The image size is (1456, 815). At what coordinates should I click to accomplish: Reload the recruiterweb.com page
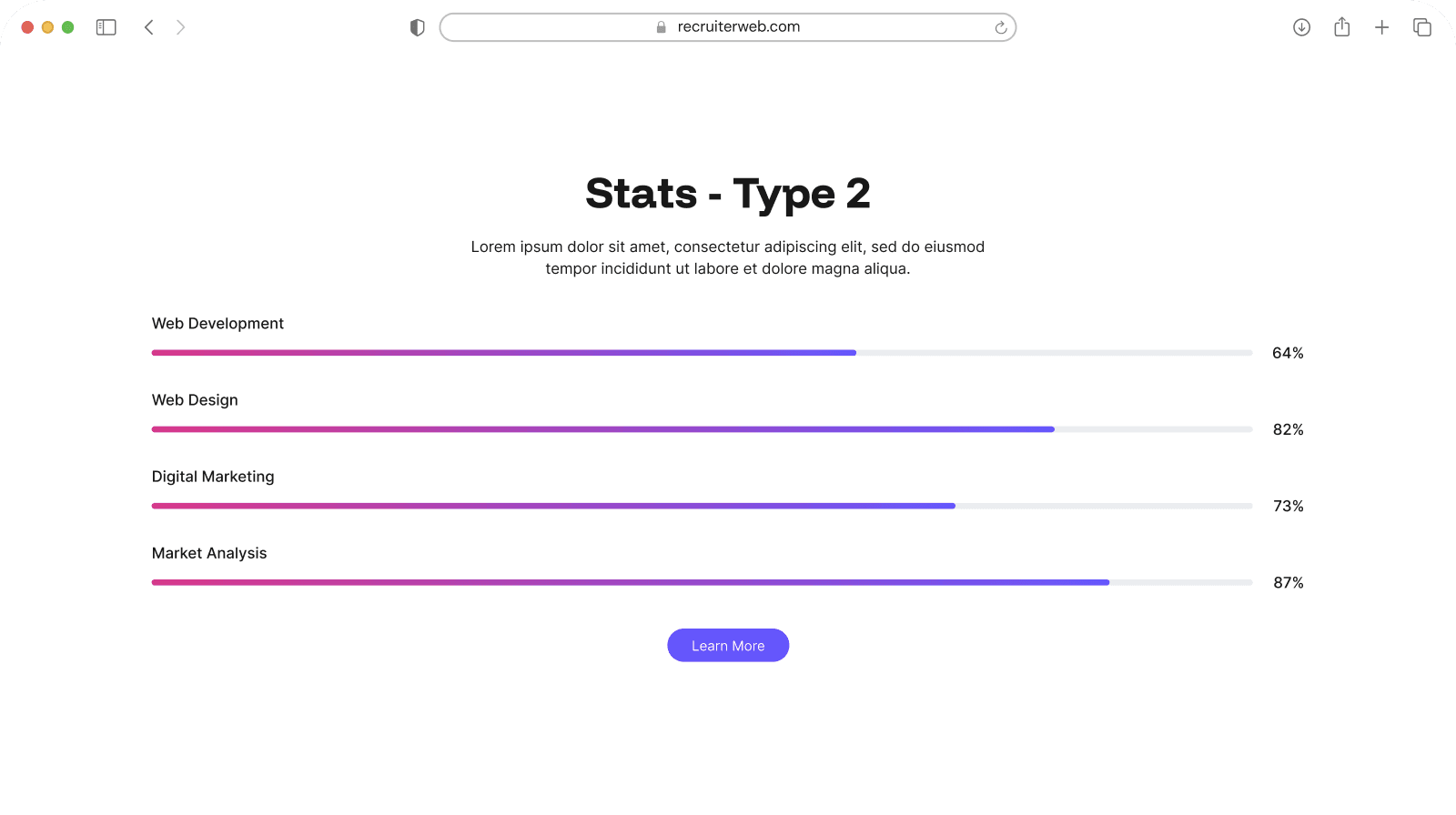click(x=1001, y=26)
